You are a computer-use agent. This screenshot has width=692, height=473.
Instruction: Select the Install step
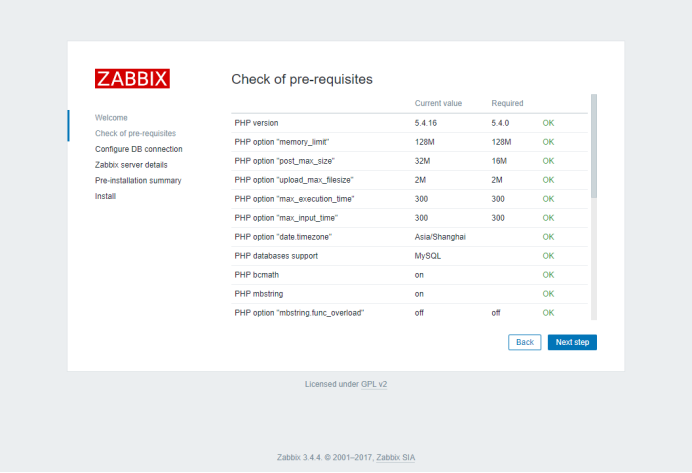[x=105, y=196]
